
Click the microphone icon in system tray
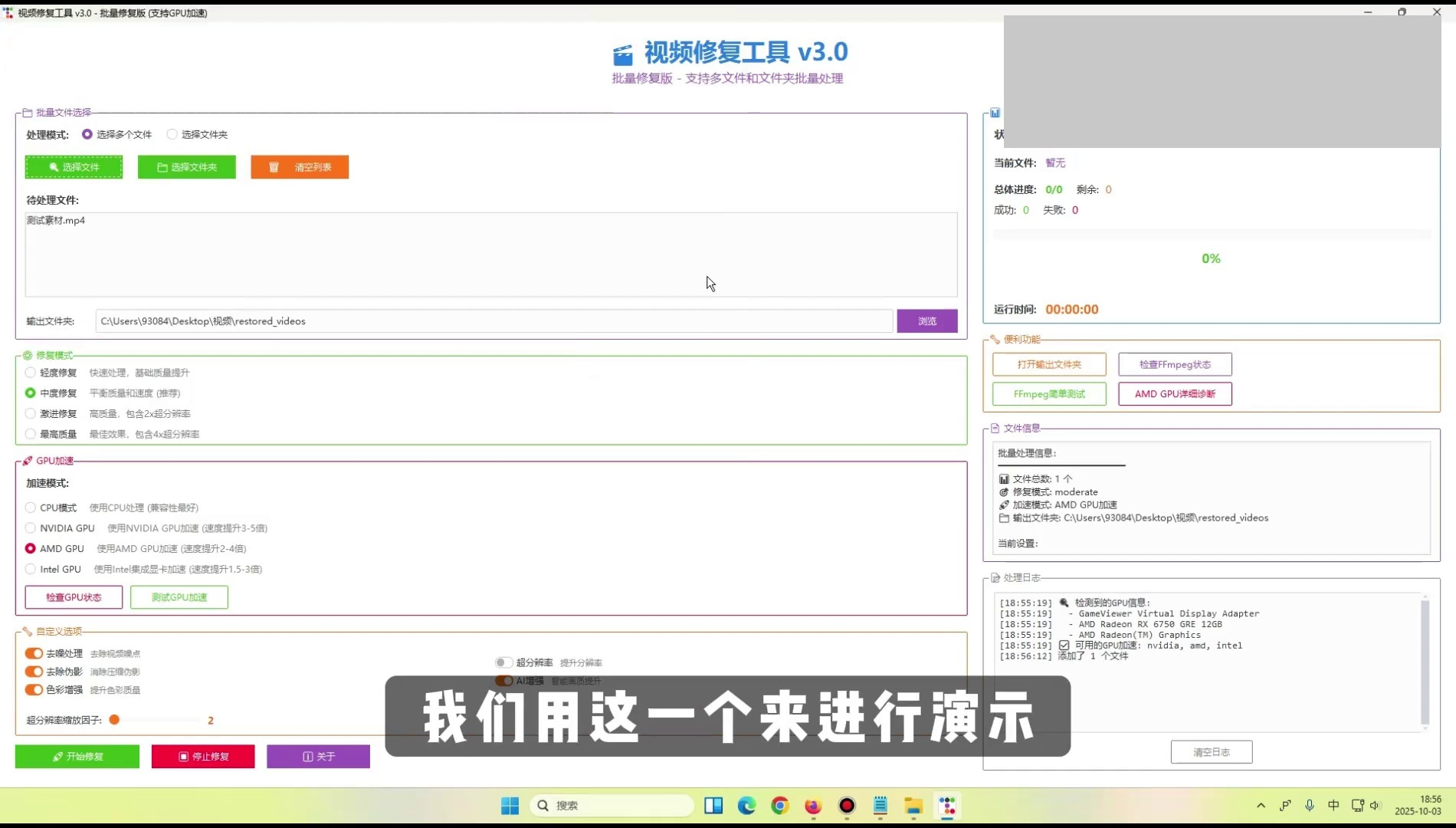point(1310,805)
